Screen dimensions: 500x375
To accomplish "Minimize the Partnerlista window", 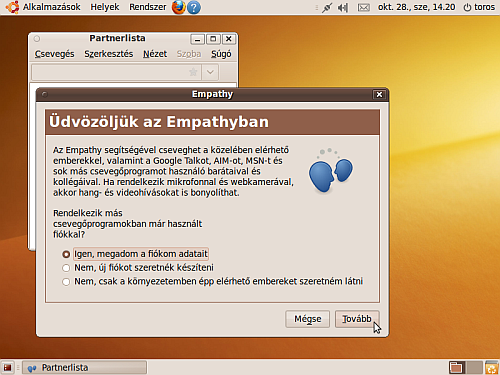I will (197, 39).
